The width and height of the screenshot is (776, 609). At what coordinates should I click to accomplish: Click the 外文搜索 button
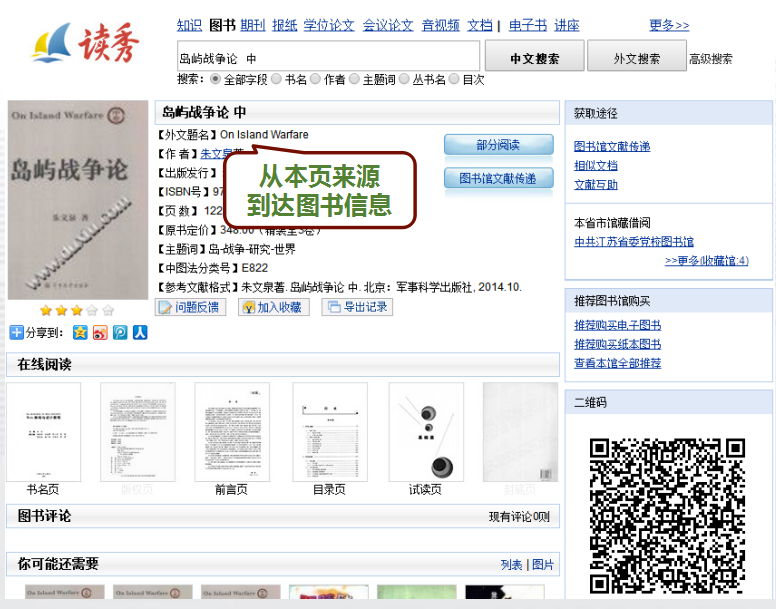pyautogui.click(x=636, y=57)
